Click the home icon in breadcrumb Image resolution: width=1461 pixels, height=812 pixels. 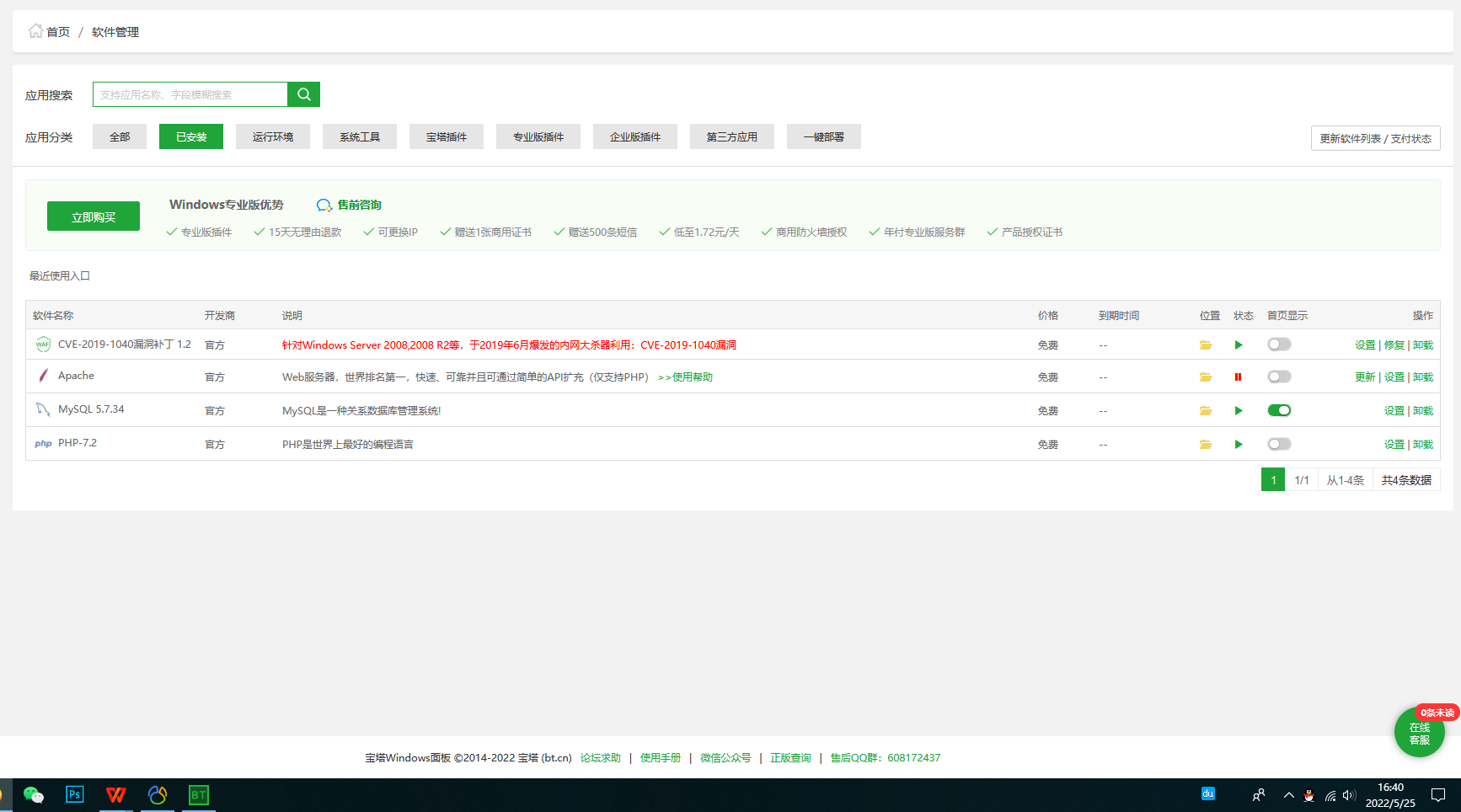(35, 31)
